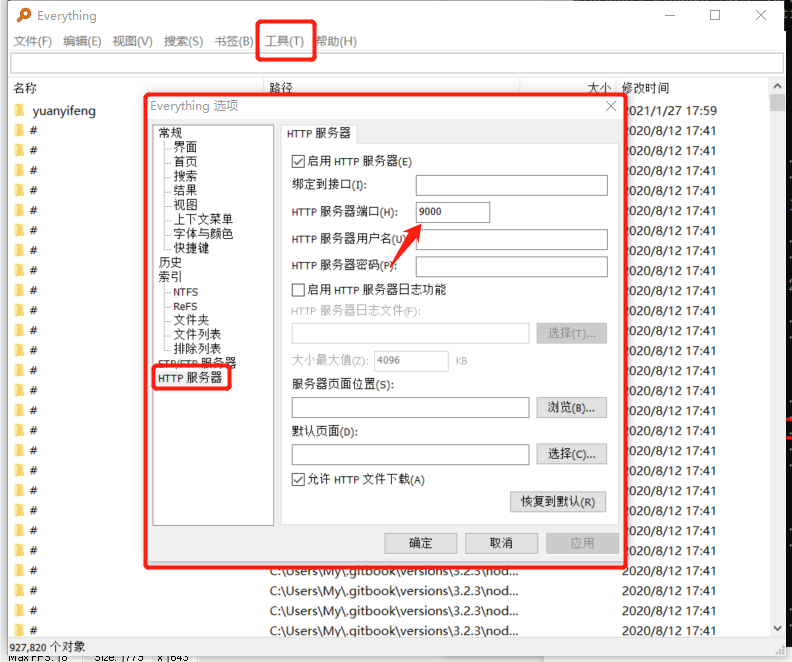Click the yuanyifeng folder icon
This screenshot has height=662, width=792.
tap(19, 111)
